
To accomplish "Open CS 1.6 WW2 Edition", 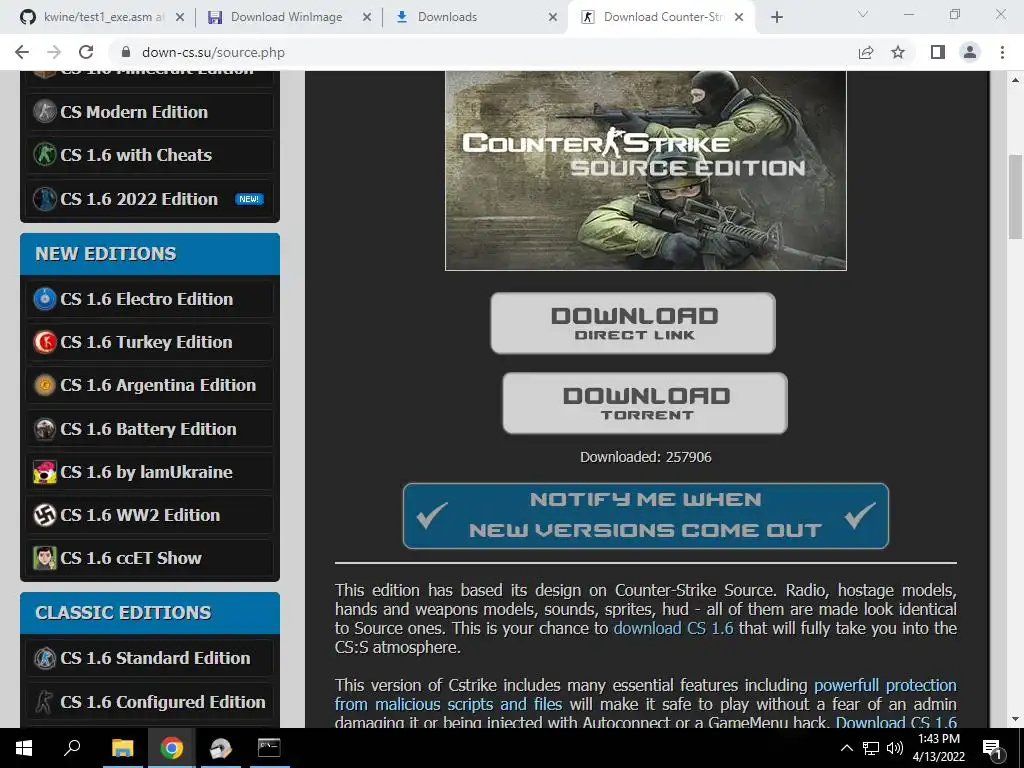I will [x=140, y=515].
